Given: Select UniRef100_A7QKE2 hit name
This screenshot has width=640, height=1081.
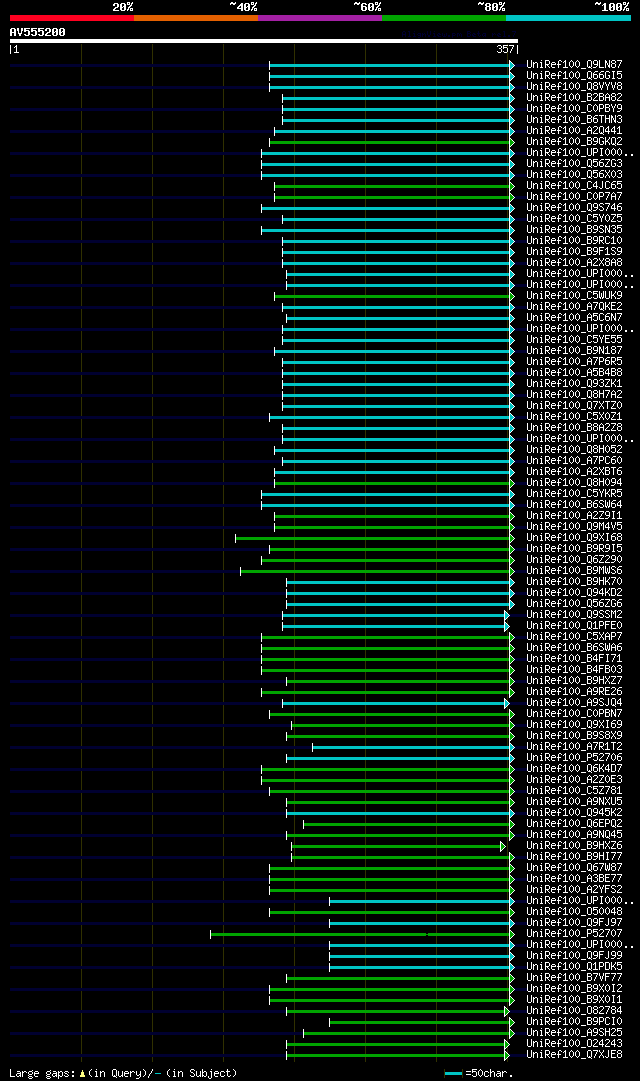Looking at the screenshot, I should [x=574, y=307].
